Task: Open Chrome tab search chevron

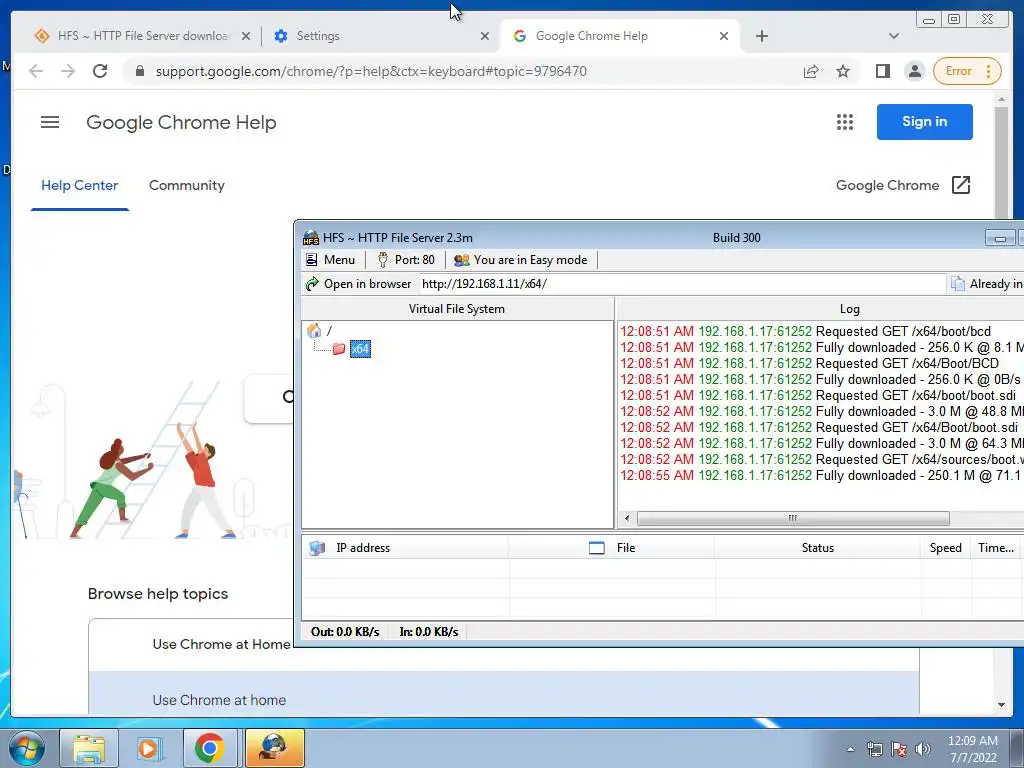Action: coord(894,37)
